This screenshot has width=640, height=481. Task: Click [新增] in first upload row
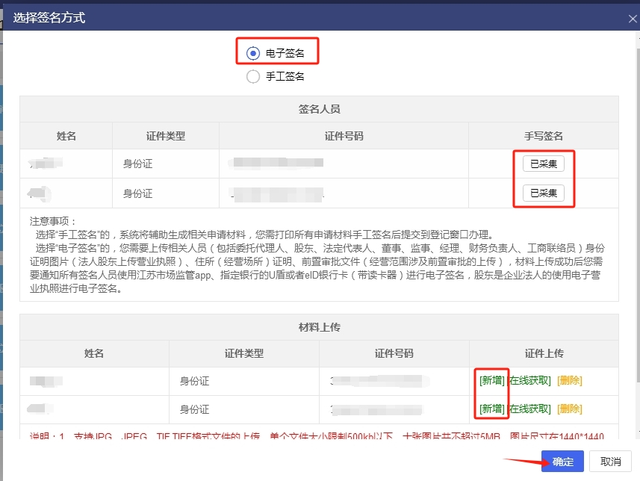click(x=491, y=380)
